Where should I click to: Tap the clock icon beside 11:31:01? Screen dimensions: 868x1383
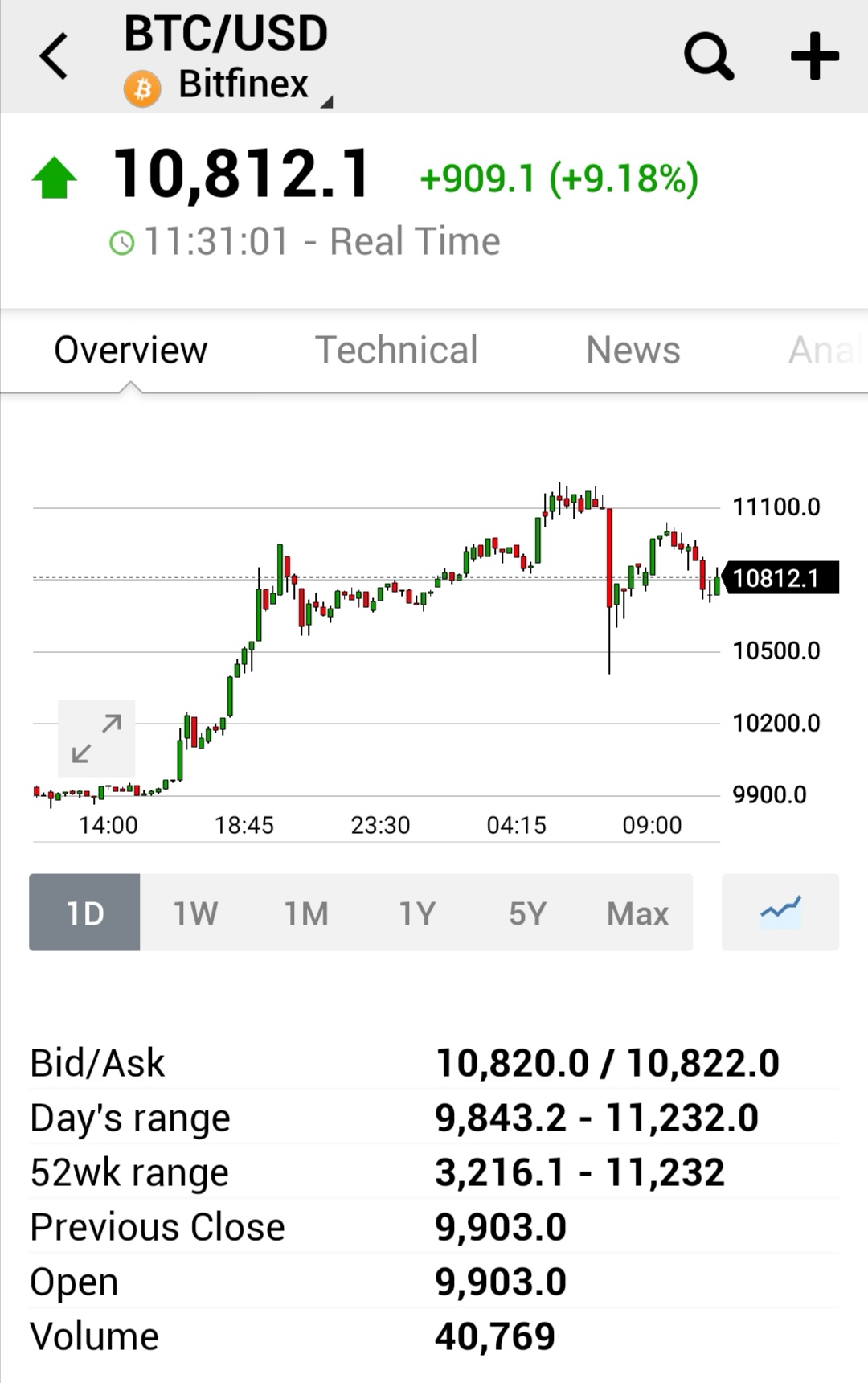[x=122, y=242]
